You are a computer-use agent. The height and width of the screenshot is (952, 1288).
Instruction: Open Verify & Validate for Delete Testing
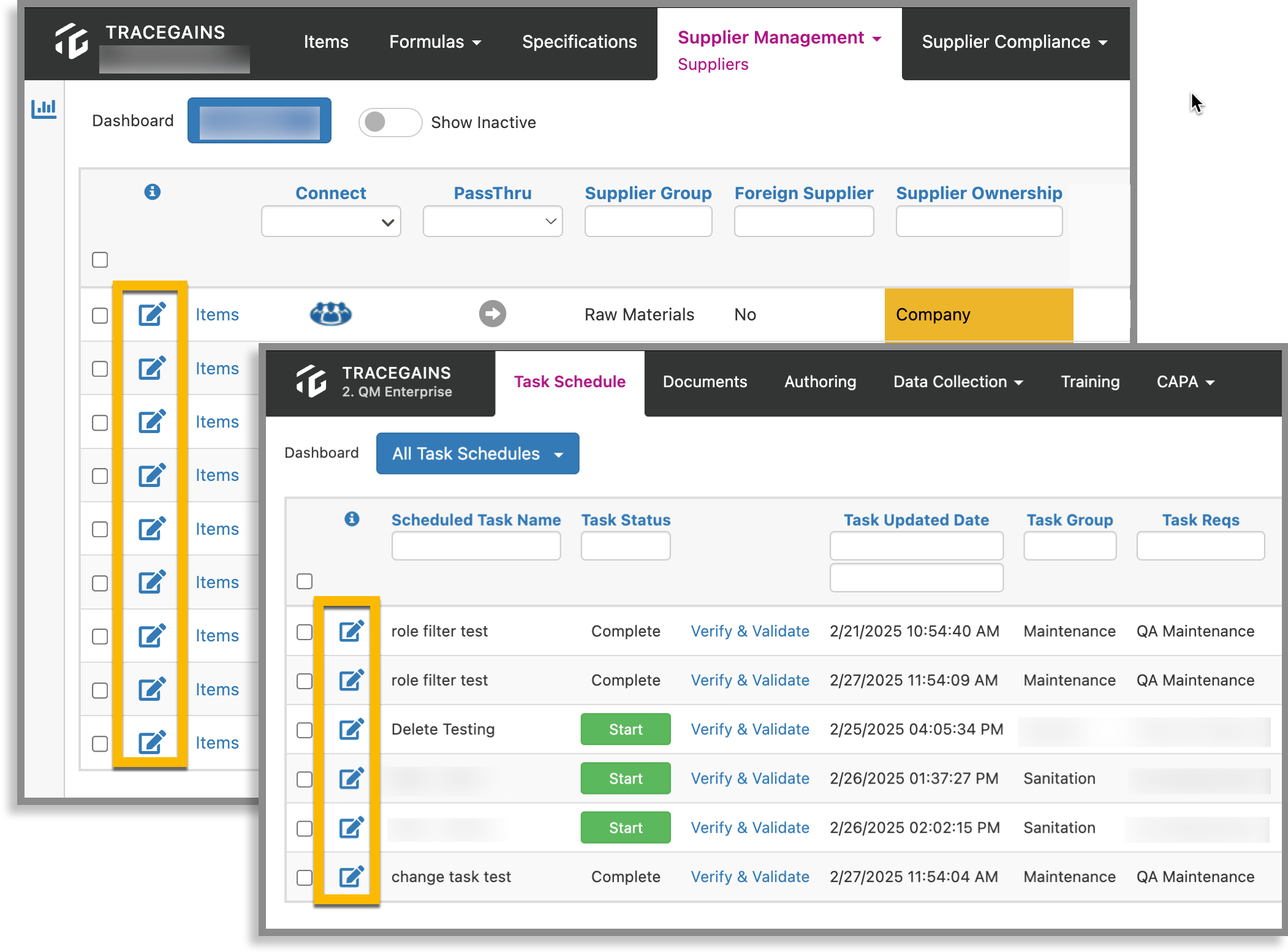pos(750,729)
